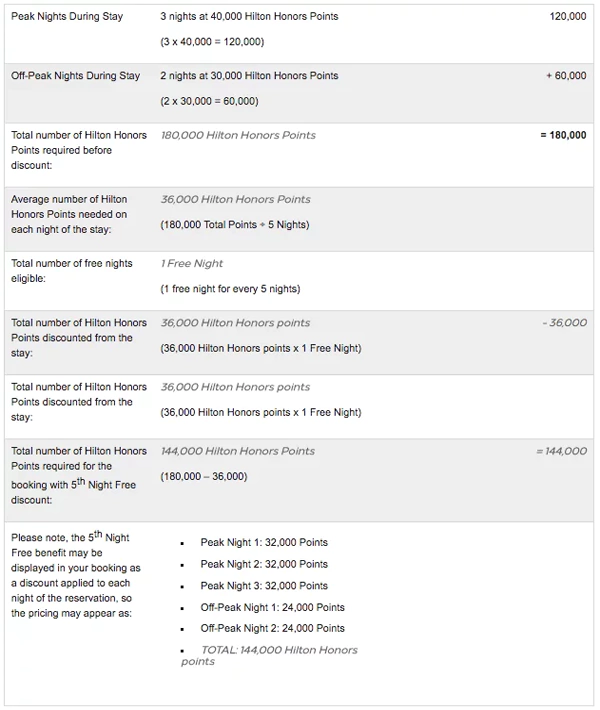Click the 120,000 value in the right column
This screenshot has height=710, width=600.
[568, 17]
